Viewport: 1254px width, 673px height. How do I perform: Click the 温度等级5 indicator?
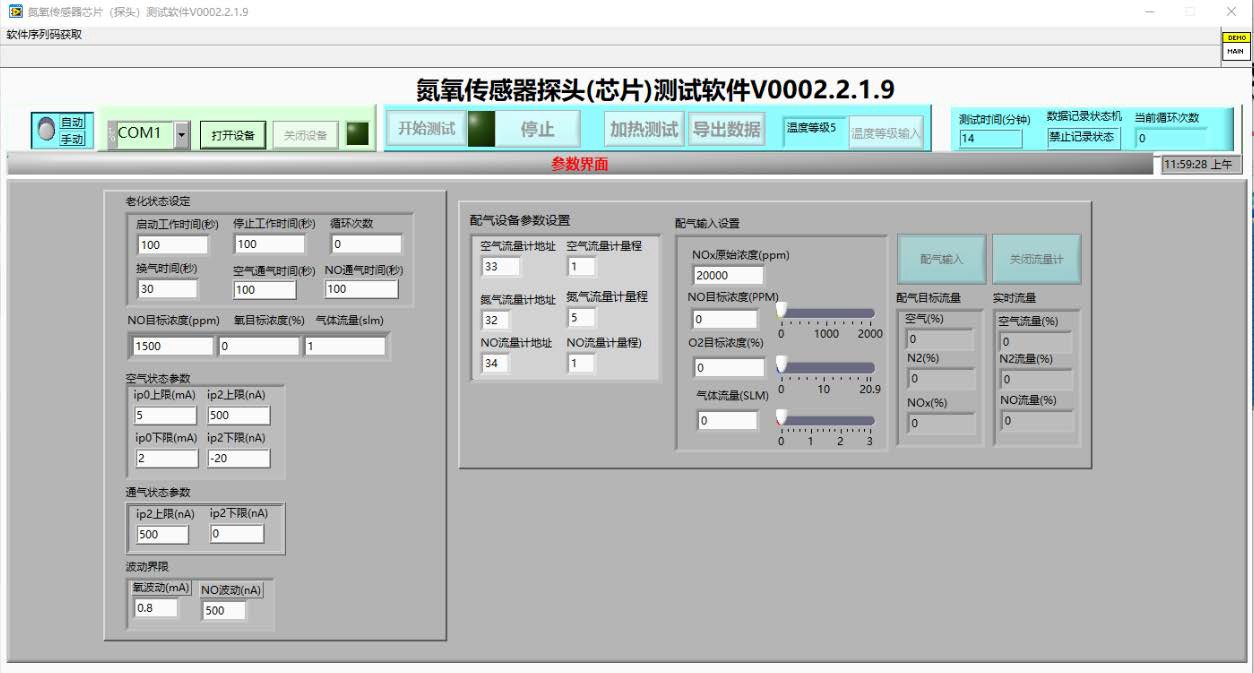point(812,129)
